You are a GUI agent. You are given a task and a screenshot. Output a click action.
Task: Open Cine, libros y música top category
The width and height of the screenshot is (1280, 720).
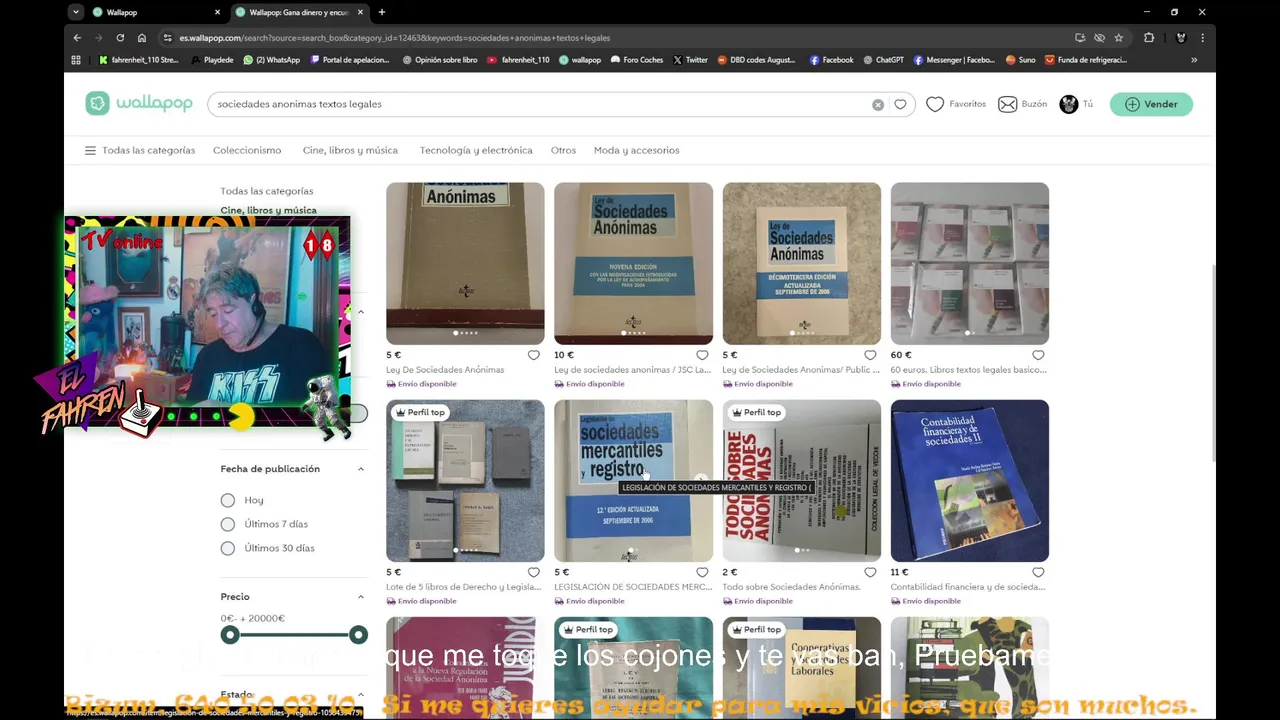click(x=350, y=150)
